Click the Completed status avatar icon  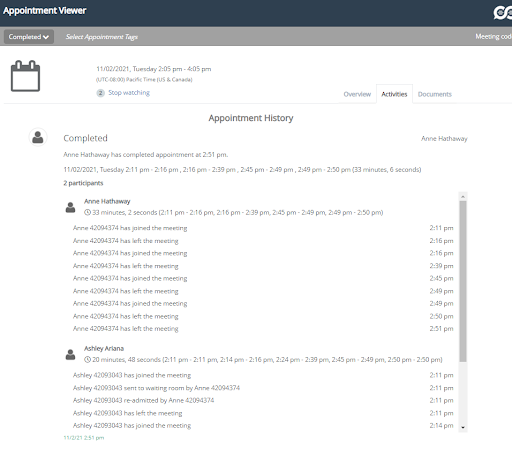[x=38, y=137]
